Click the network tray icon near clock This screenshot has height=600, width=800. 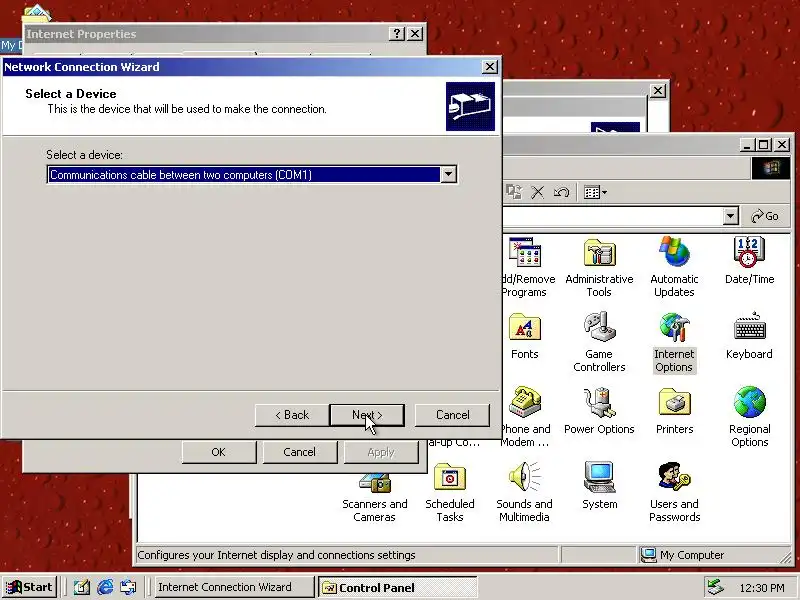tap(715, 587)
